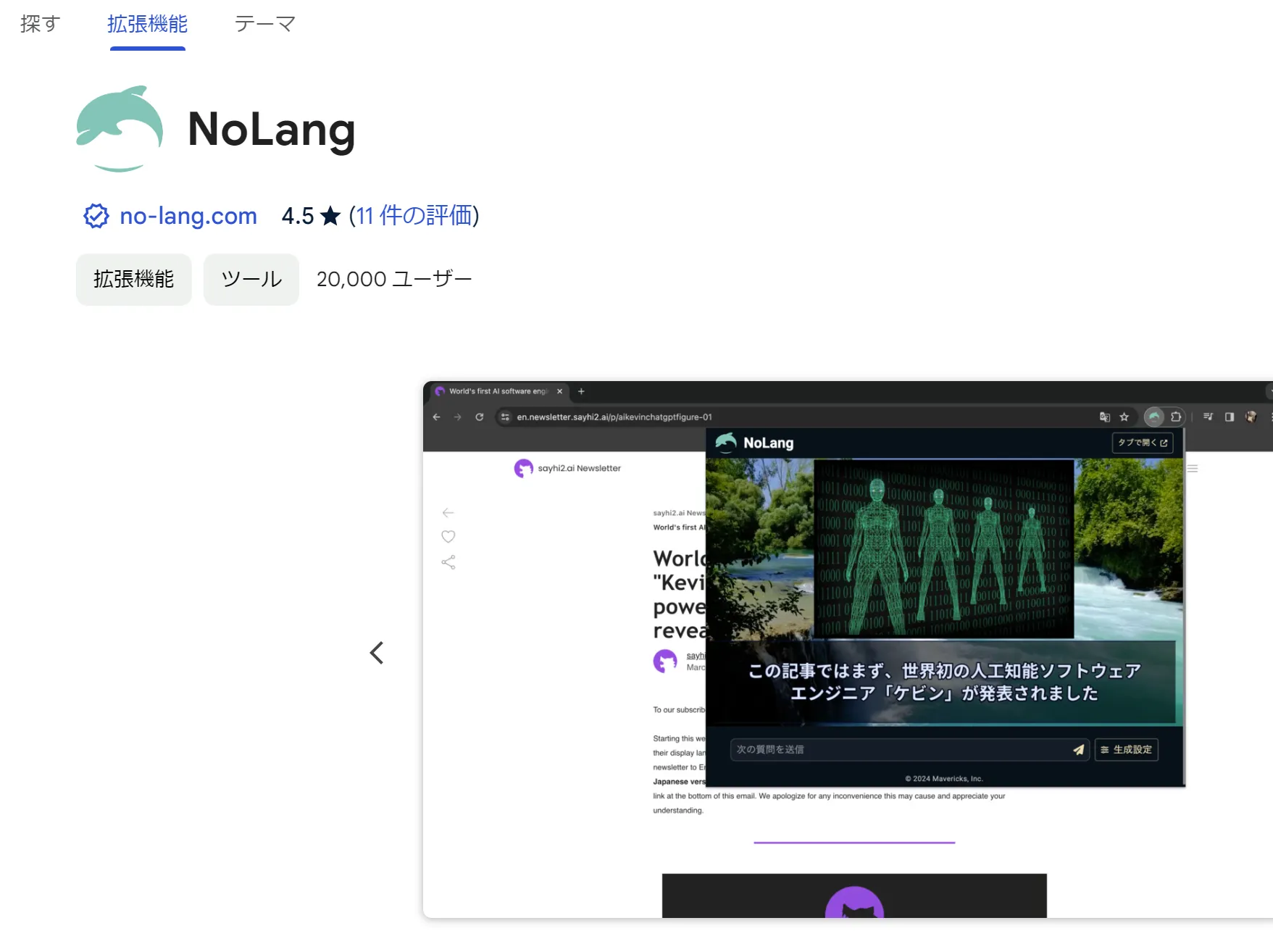Screen dimensions: 1273x952
Task: Open the 生成設定 generation settings
Action: (1127, 750)
